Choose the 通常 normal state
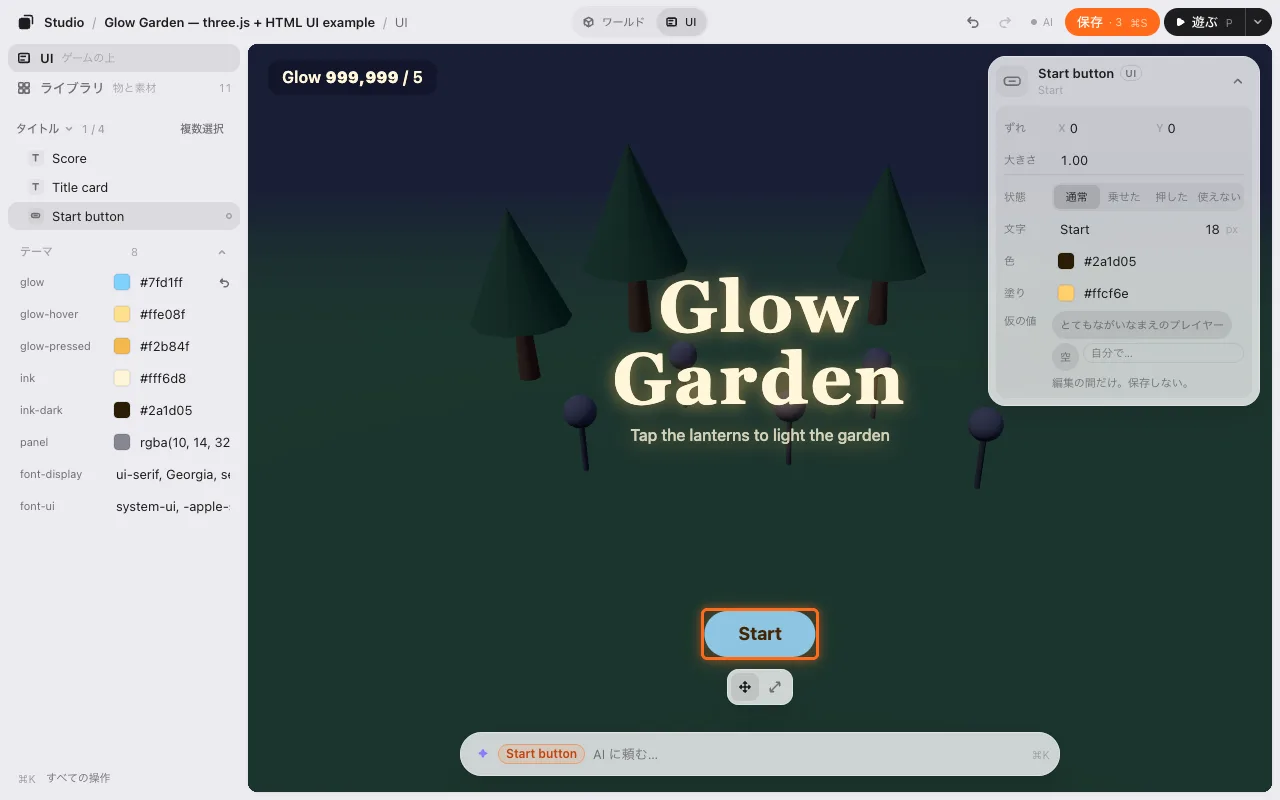The image size is (1280, 800). (x=1077, y=197)
